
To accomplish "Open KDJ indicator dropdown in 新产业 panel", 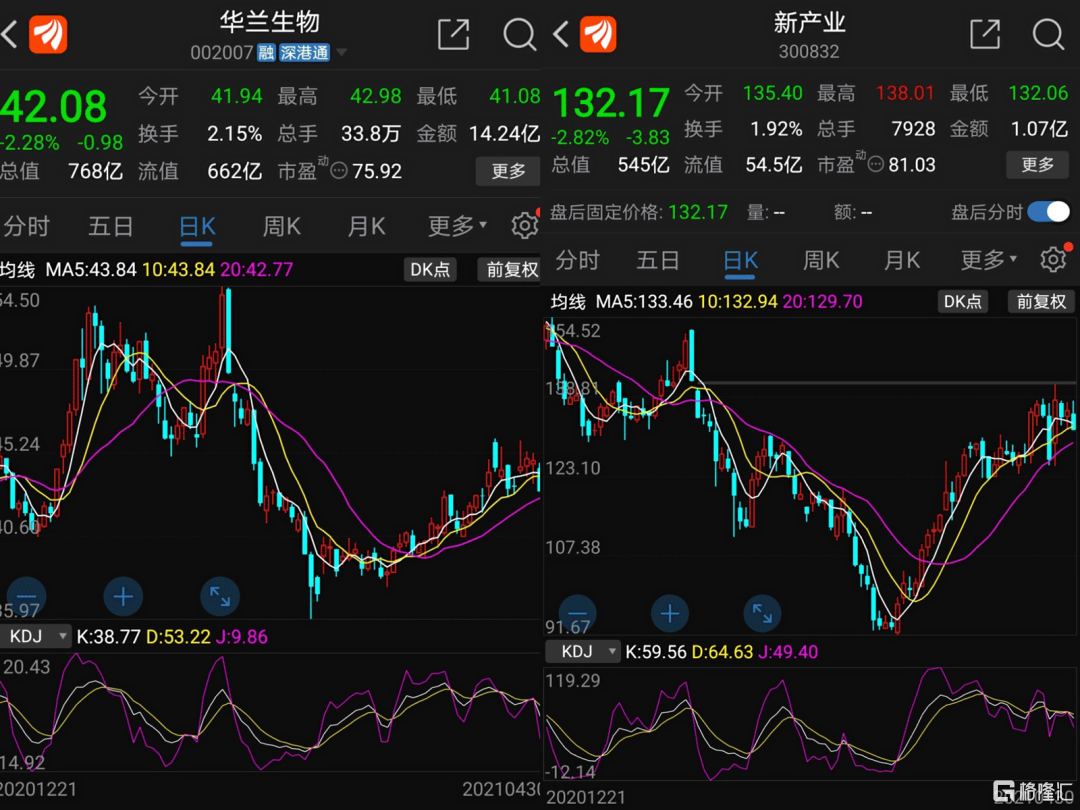I will point(583,652).
